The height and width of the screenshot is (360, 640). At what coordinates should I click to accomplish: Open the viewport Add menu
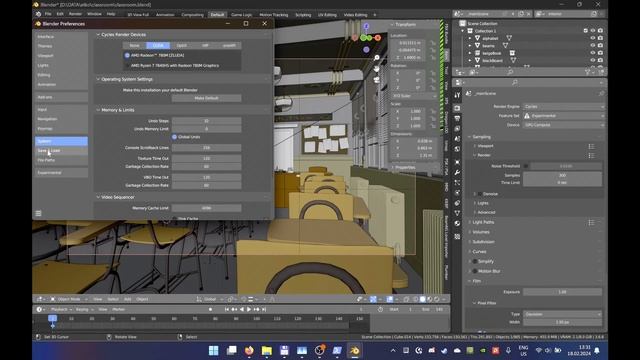(x=127, y=299)
